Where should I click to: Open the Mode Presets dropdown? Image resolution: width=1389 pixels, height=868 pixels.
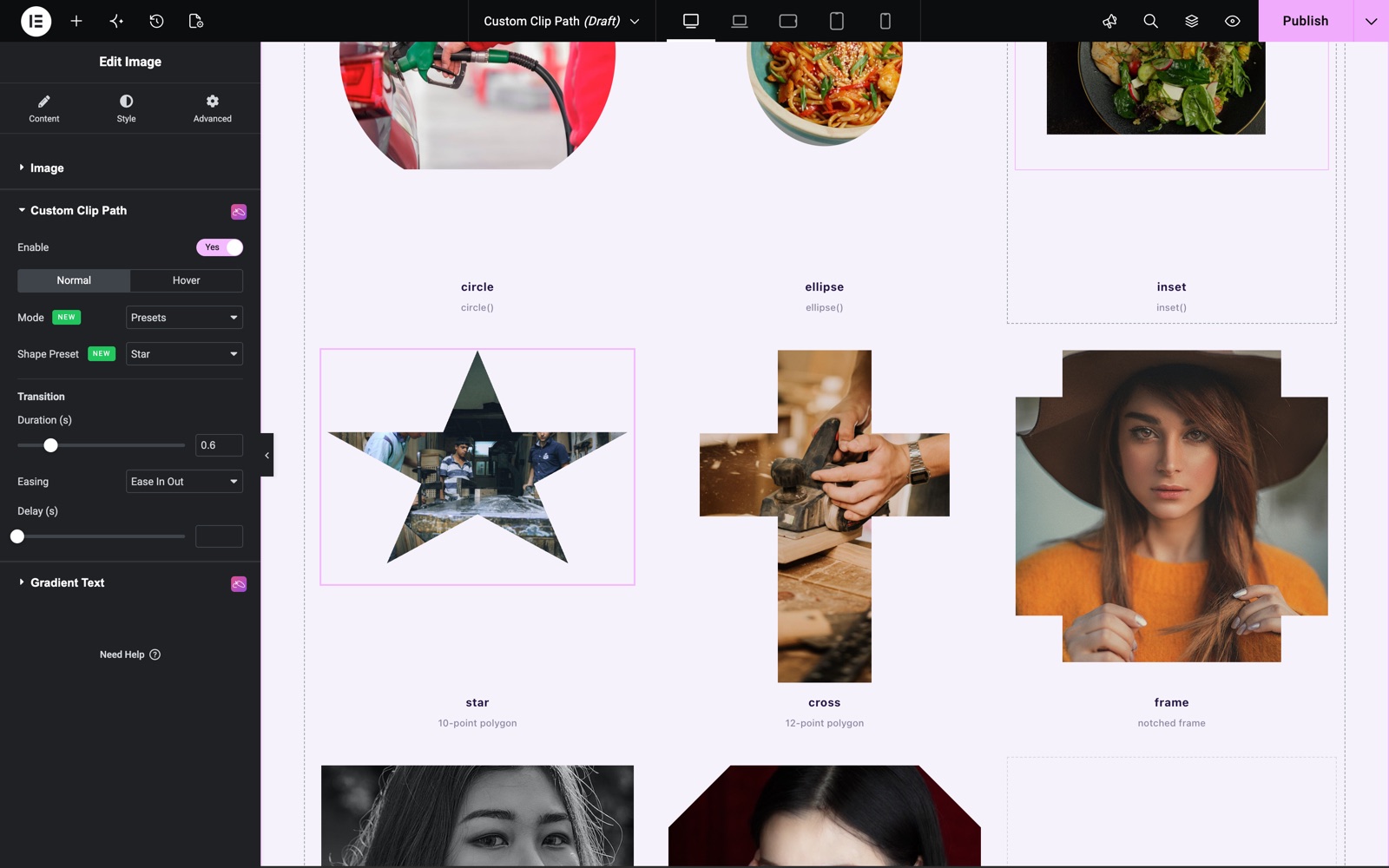coord(184,318)
